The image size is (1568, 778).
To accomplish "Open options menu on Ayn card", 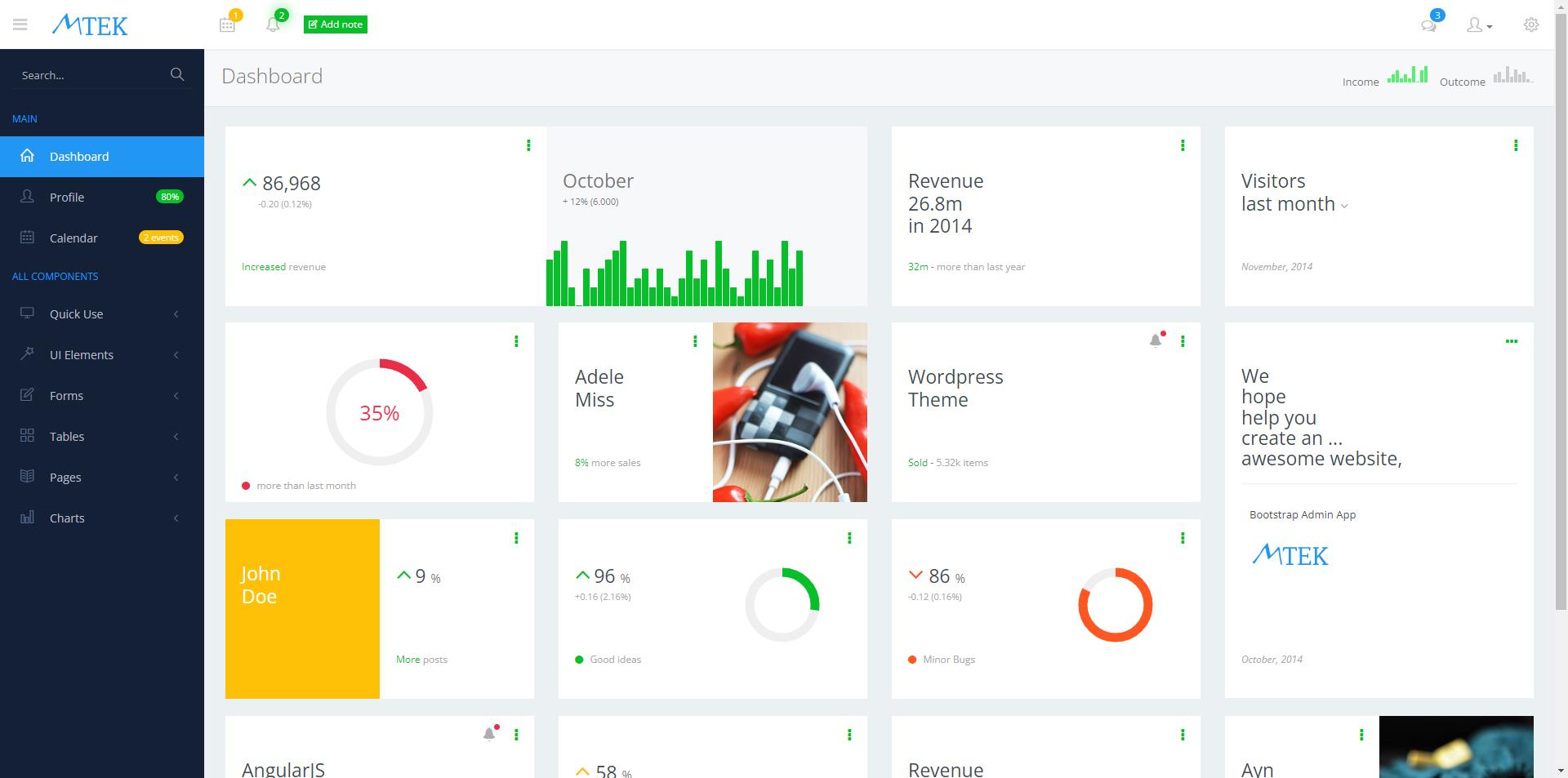I will [1361, 735].
